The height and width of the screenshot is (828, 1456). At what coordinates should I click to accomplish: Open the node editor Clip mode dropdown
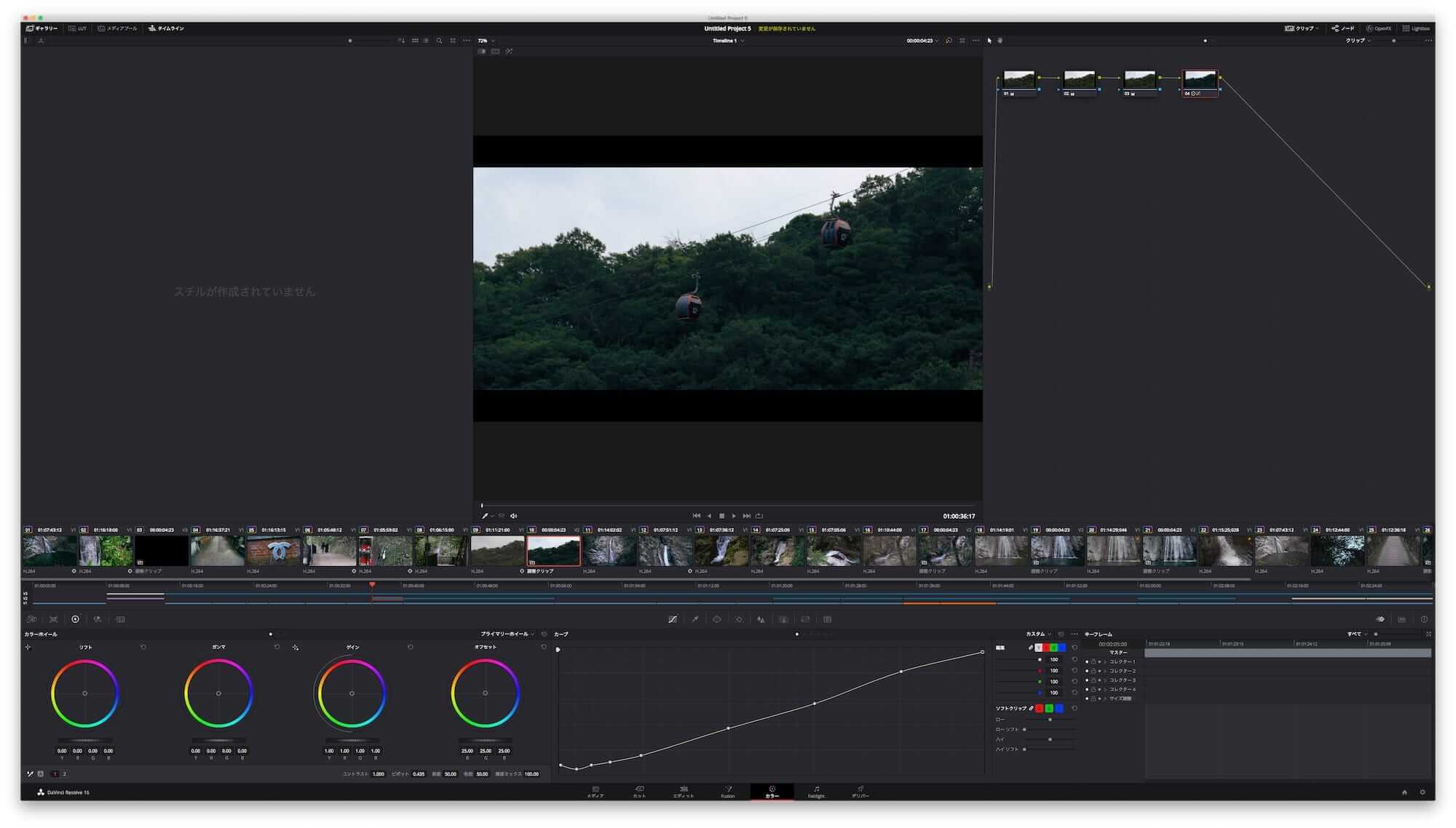[x=1358, y=41]
